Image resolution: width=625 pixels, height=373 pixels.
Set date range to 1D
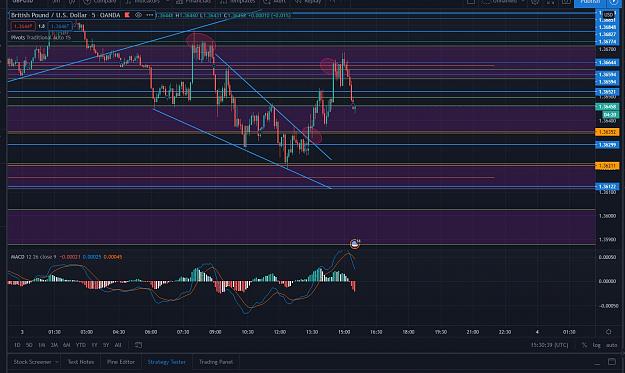[17, 345]
